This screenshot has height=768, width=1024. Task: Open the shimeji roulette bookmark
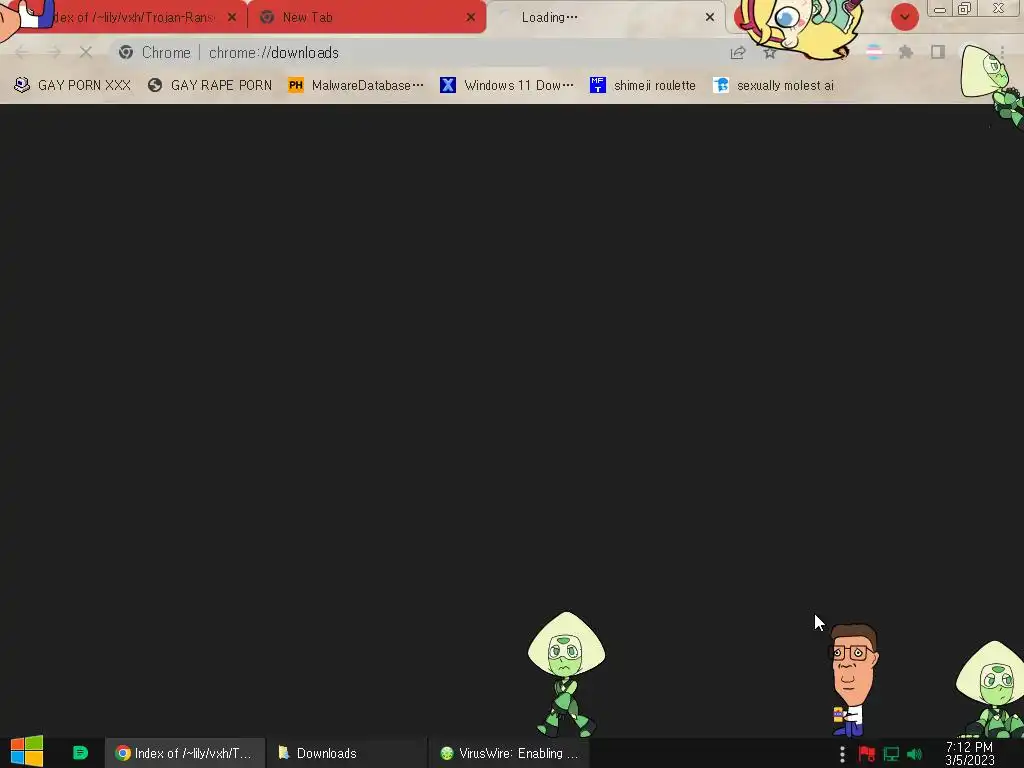point(643,85)
